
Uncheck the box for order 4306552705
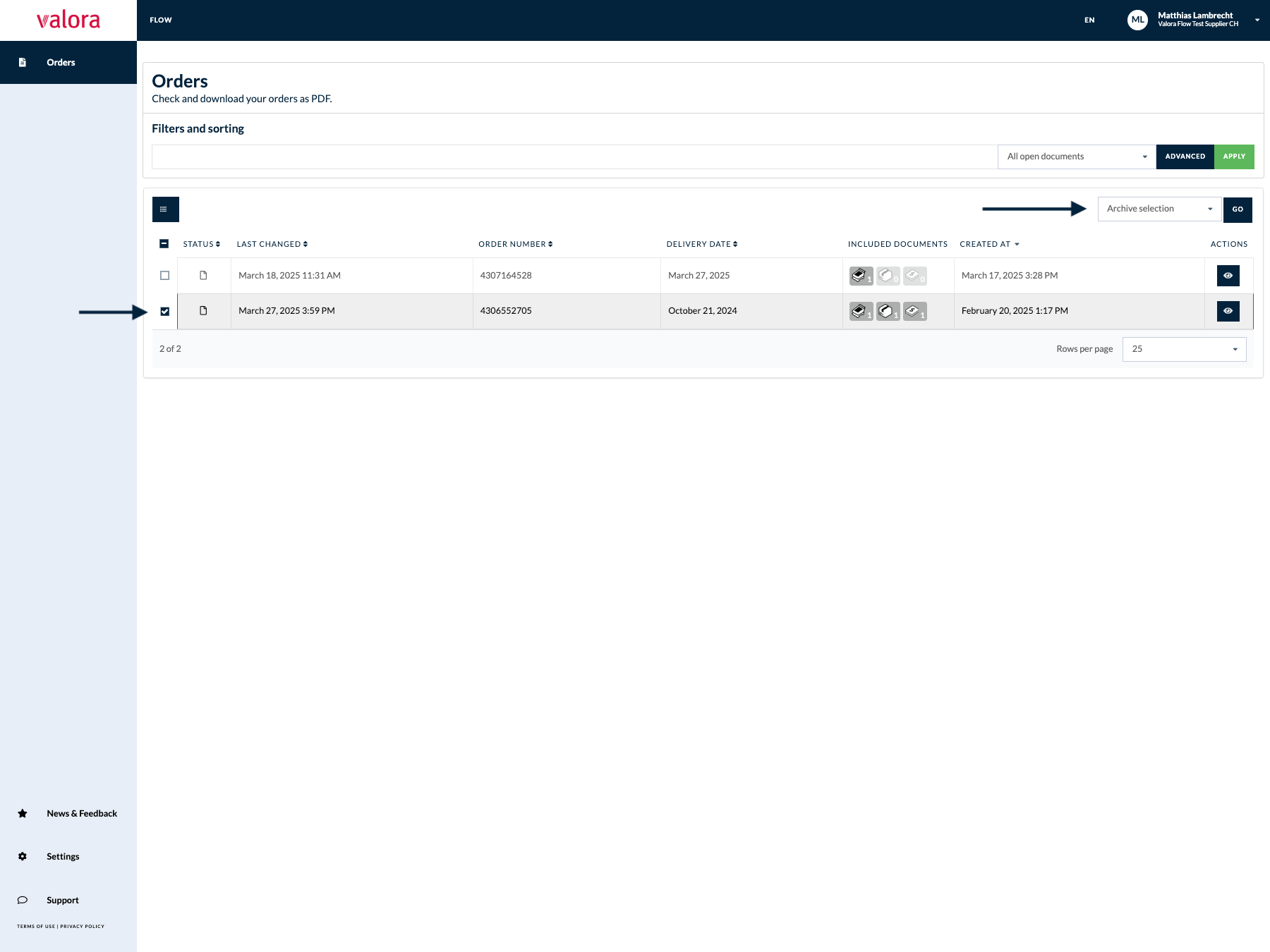pos(164,311)
